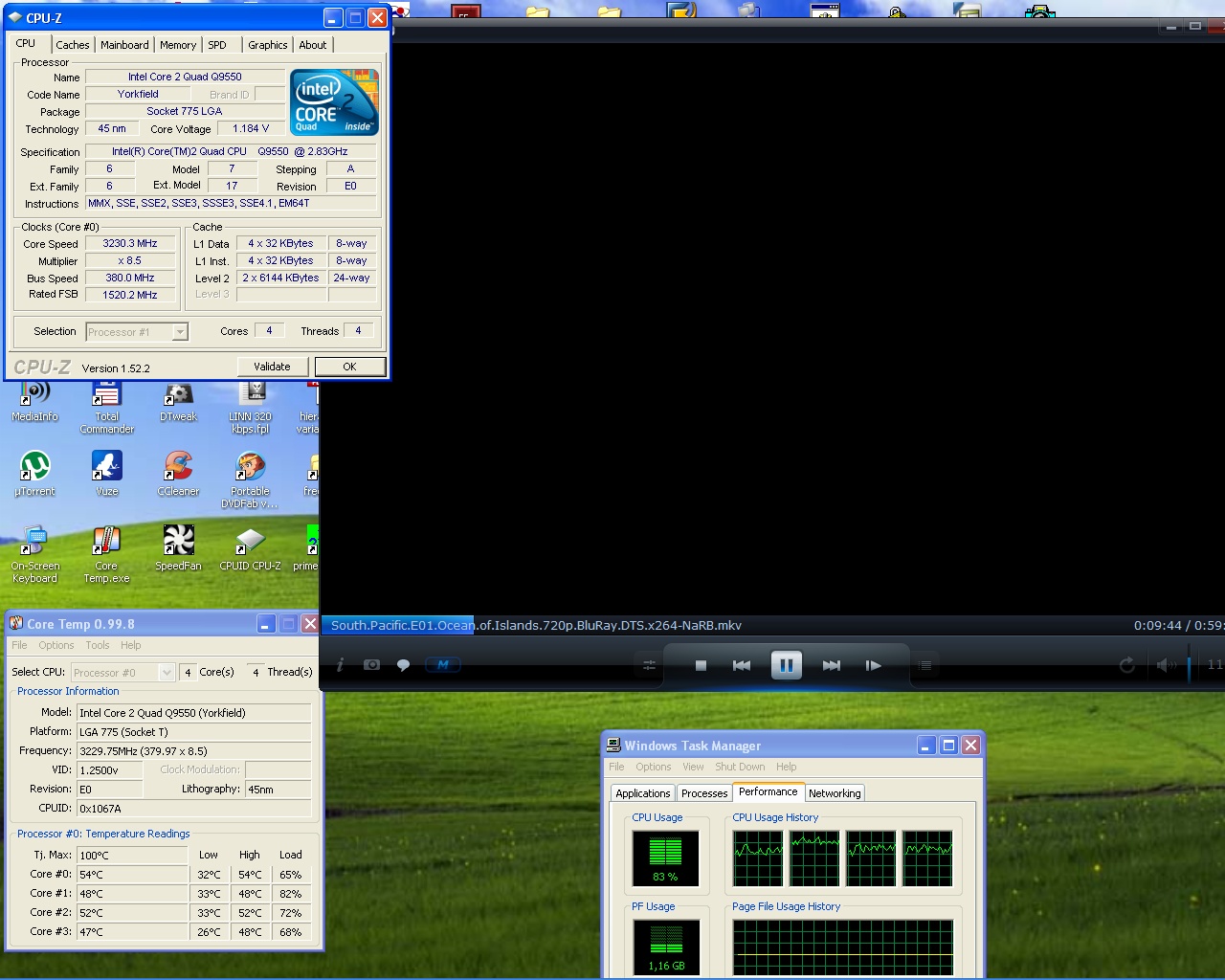Pause the playing video

(x=786, y=665)
